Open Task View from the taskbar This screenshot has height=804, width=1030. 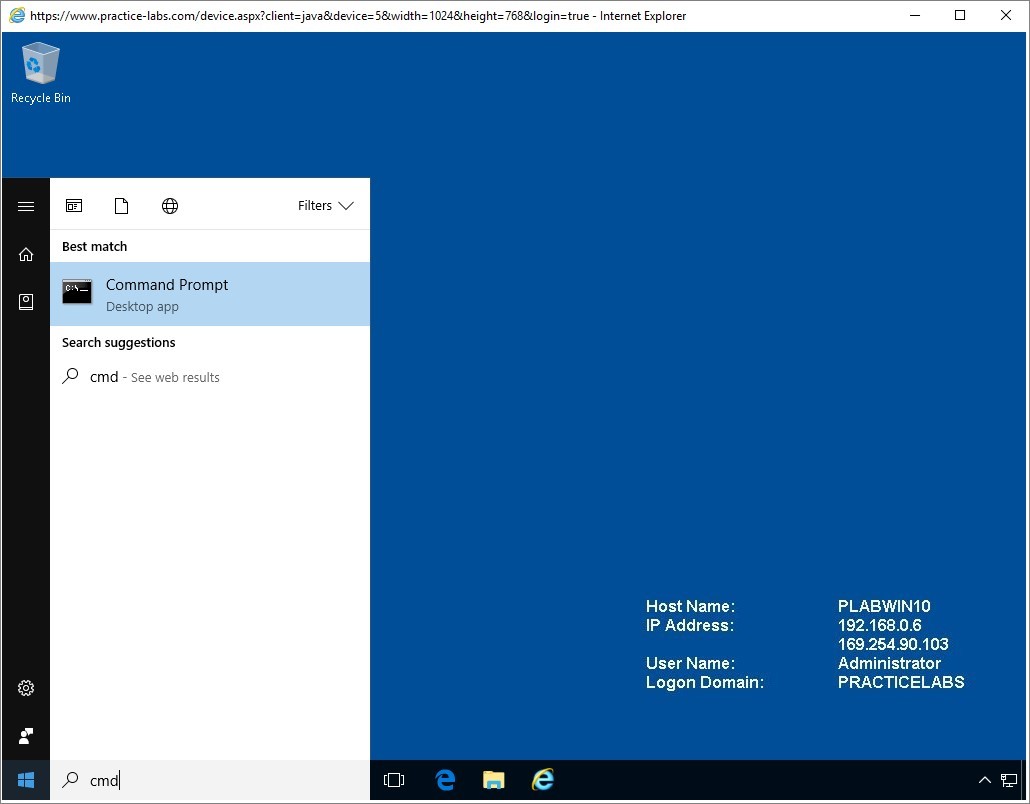(394, 780)
